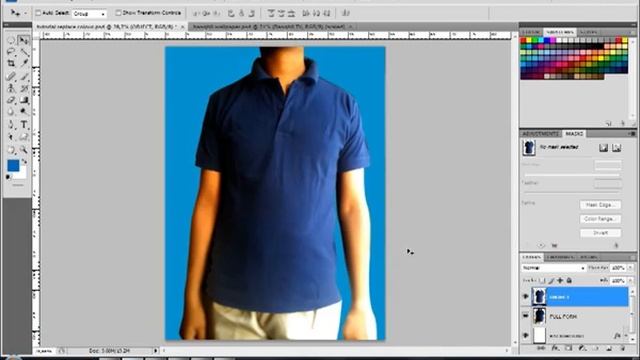Image resolution: width=640 pixels, height=360 pixels.
Task: Toggle lock position
Action: click(560, 280)
